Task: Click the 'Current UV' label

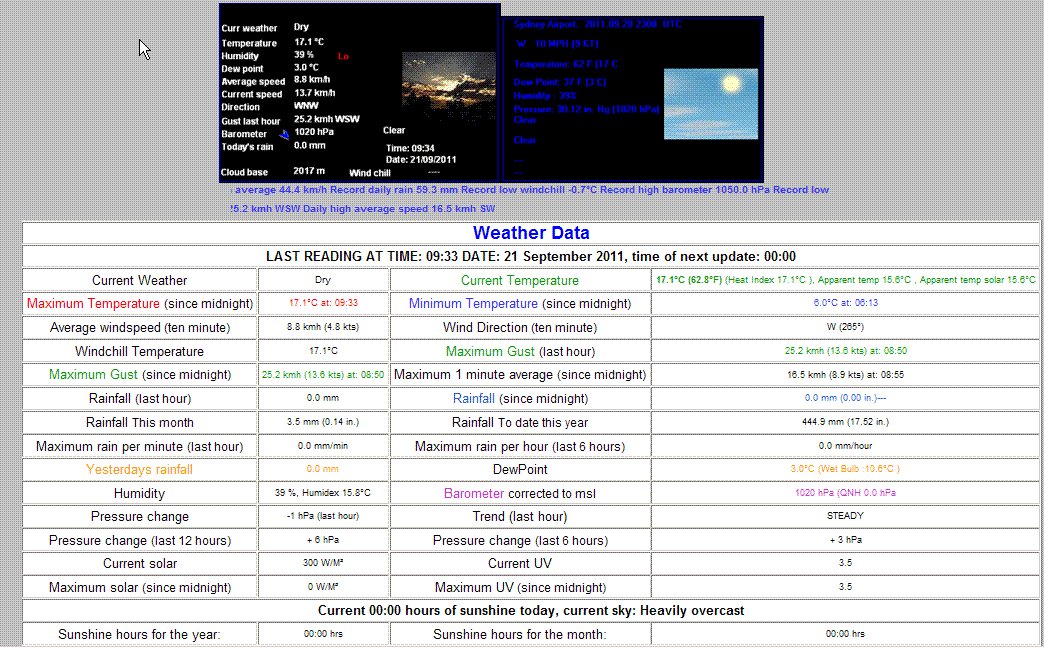Action: coord(520,564)
